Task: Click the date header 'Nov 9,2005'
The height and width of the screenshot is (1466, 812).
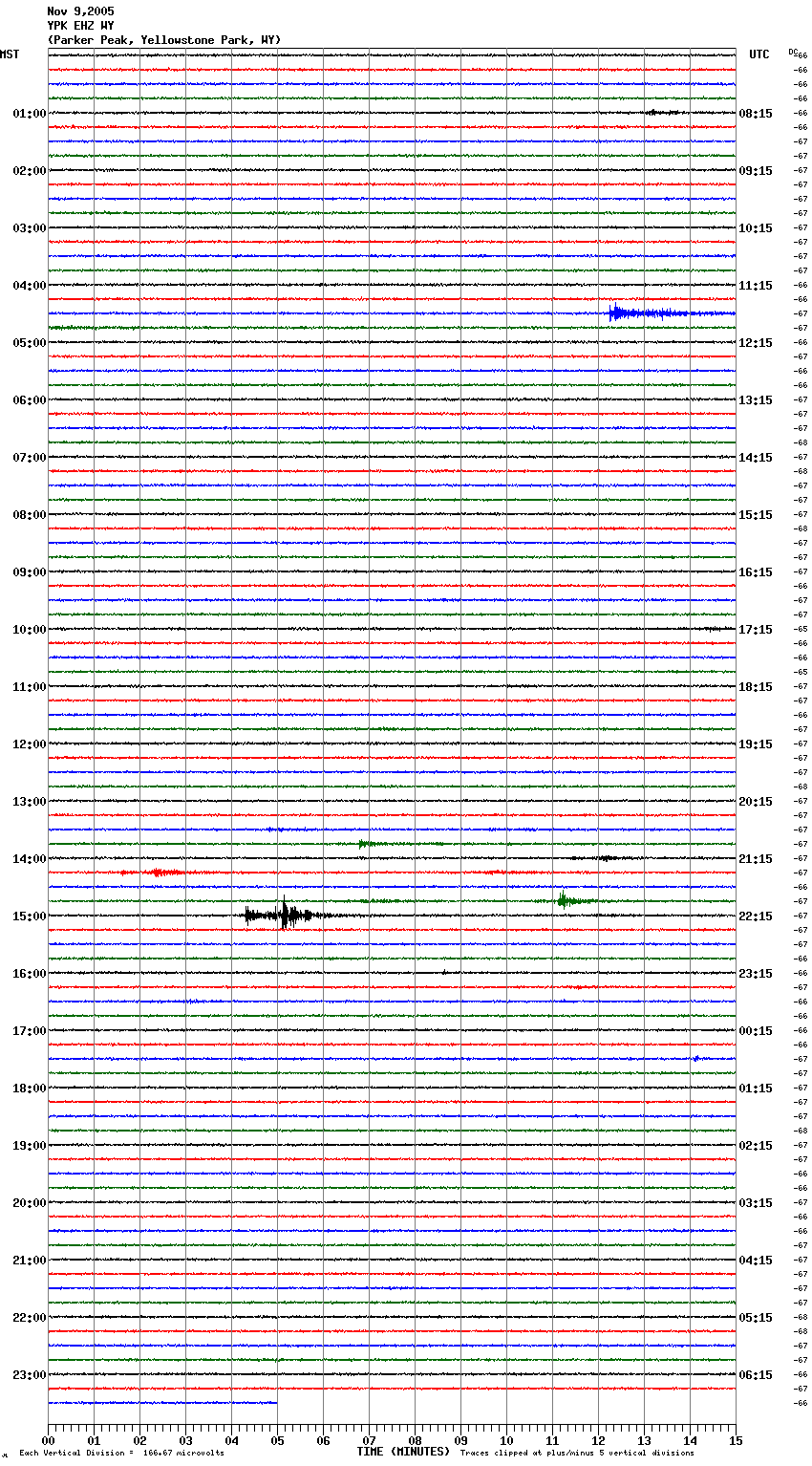Action: tap(80, 11)
